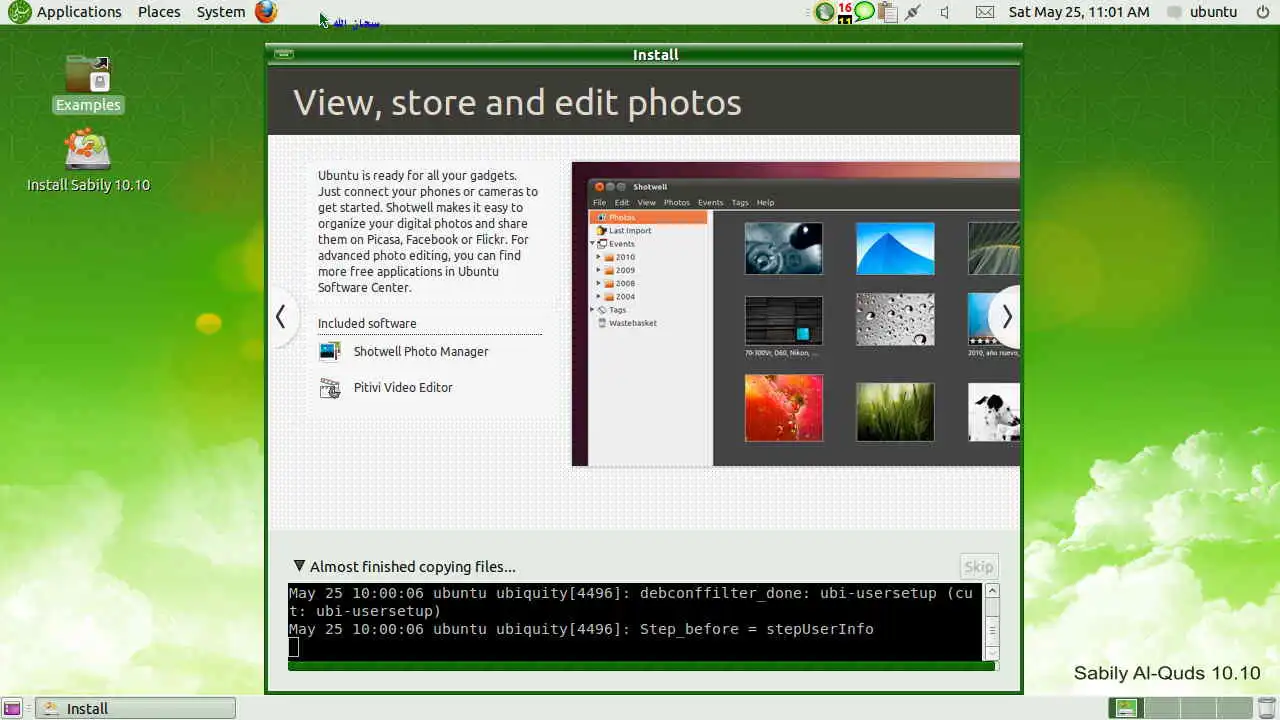1280x720 pixels.
Task: Expand the 2004 events folder
Action: coord(599,296)
